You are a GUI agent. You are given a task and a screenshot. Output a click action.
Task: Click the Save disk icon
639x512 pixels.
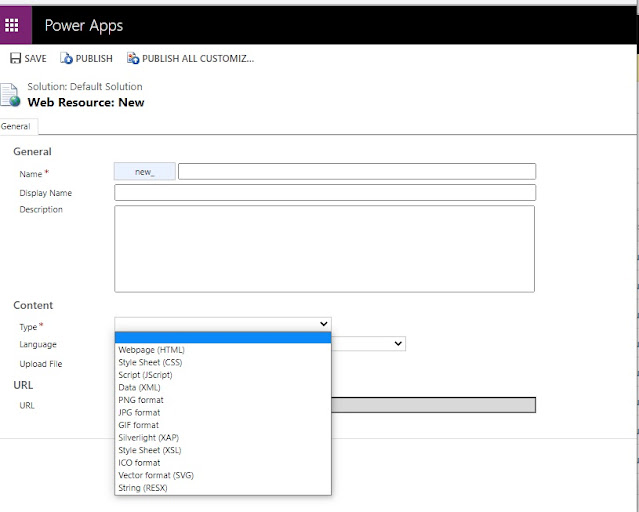click(x=15, y=58)
